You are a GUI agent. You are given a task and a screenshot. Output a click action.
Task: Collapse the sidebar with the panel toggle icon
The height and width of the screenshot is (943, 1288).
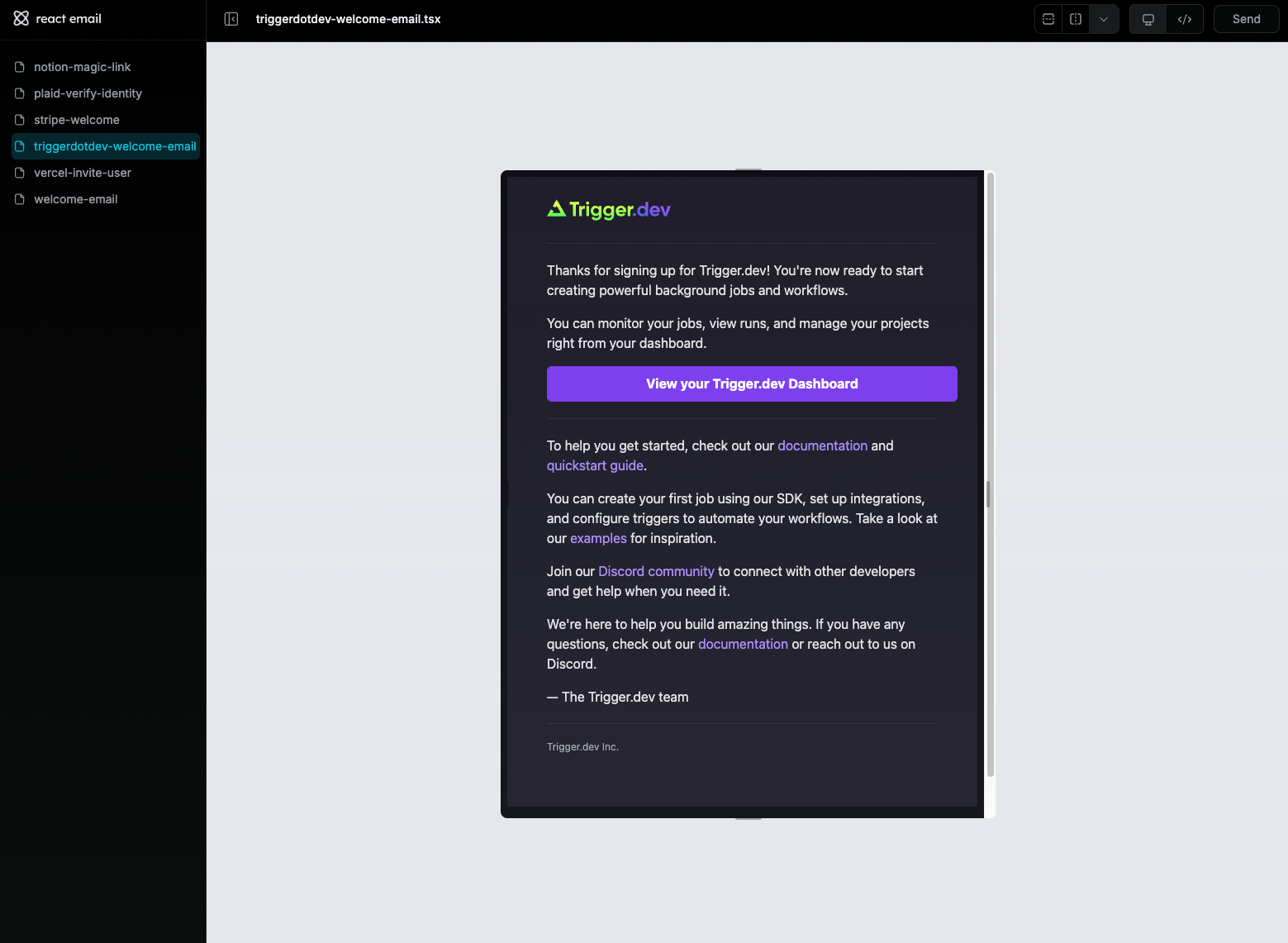coord(231,19)
